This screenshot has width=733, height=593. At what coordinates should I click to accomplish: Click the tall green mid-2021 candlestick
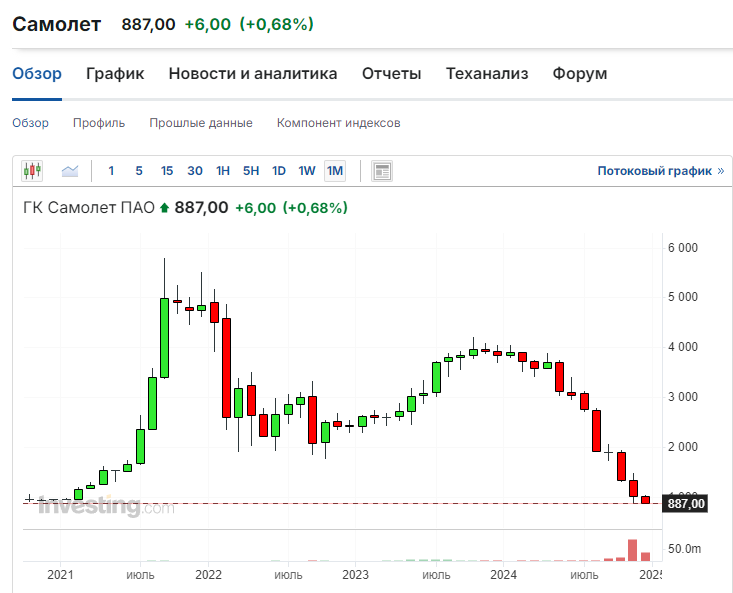pos(165,337)
